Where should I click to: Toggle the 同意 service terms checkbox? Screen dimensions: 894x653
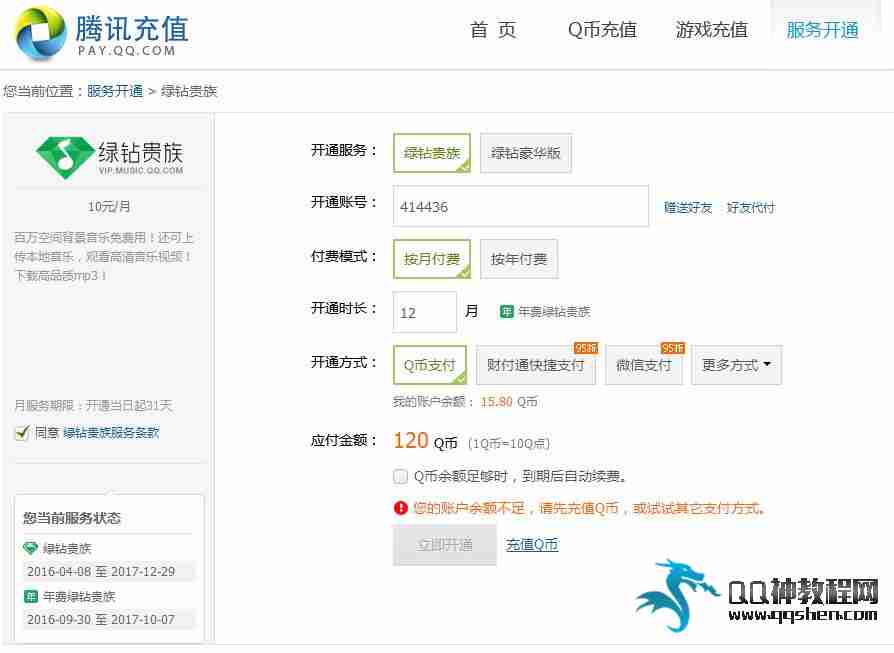click(x=22, y=432)
